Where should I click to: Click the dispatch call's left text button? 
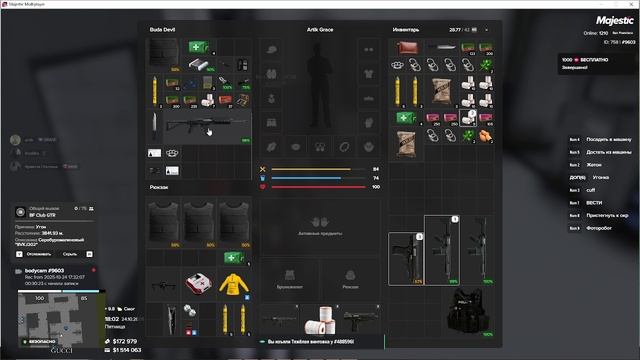coord(39,254)
